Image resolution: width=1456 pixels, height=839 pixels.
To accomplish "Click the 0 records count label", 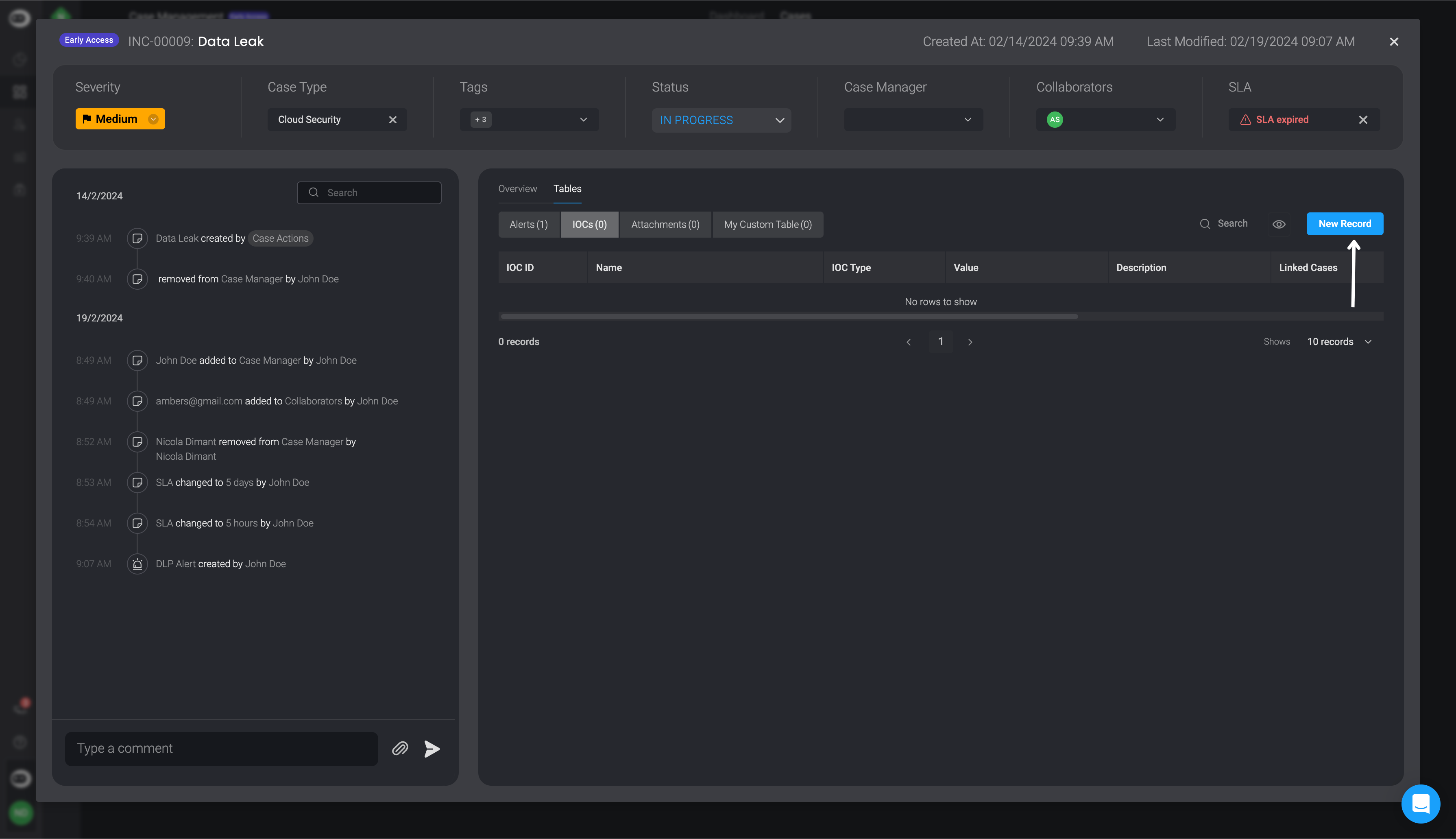I will coord(519,342).
